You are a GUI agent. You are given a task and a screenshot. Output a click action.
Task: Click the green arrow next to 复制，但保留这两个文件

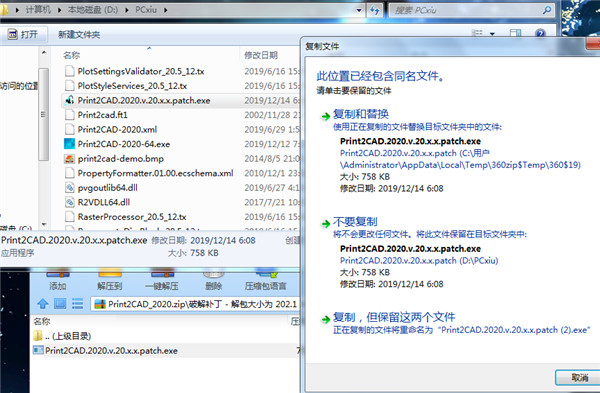click(326, 320)
